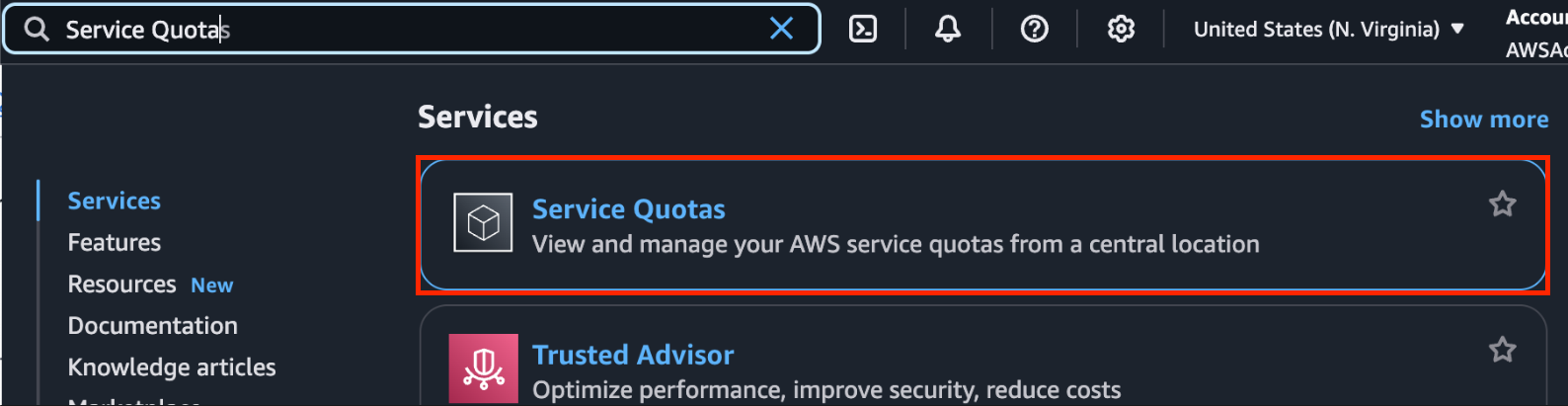The height and width of the screenshot is (406, 1568).
Task: Select the Features filter category
Action: [114, 242]
